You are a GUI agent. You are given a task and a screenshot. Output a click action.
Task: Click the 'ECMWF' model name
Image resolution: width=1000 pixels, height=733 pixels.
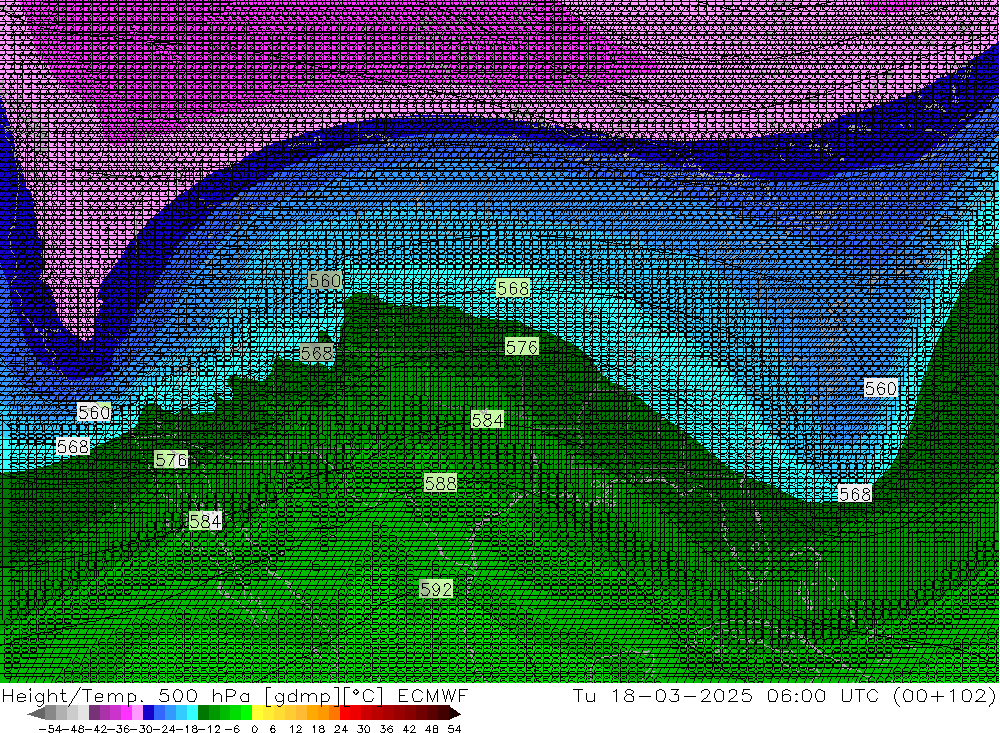(432, 695)
